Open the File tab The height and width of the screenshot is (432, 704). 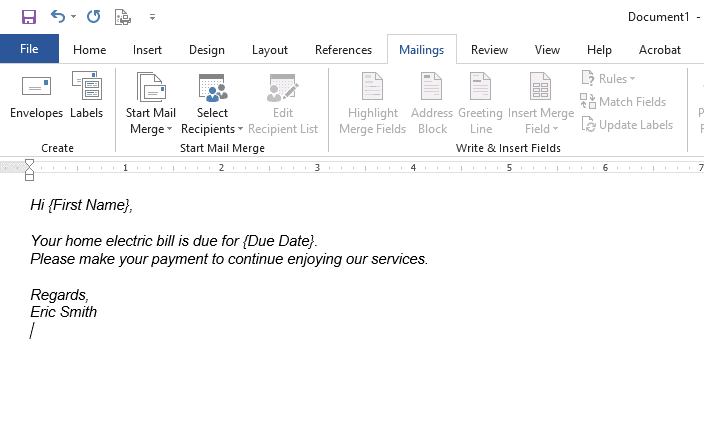tap(29, 48)
